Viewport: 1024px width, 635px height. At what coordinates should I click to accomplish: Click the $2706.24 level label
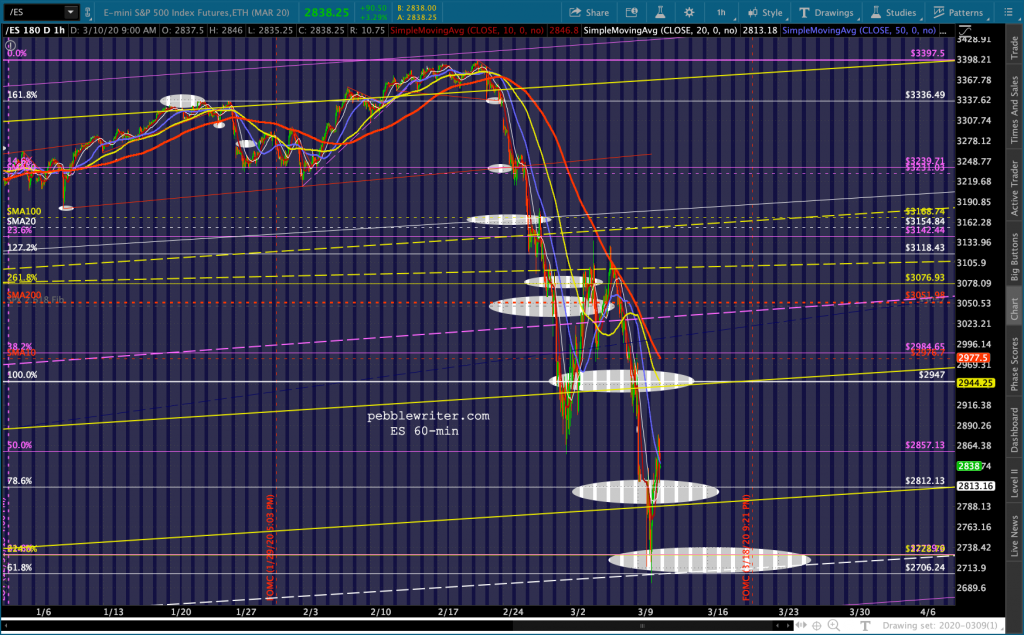tap(925, 567)
